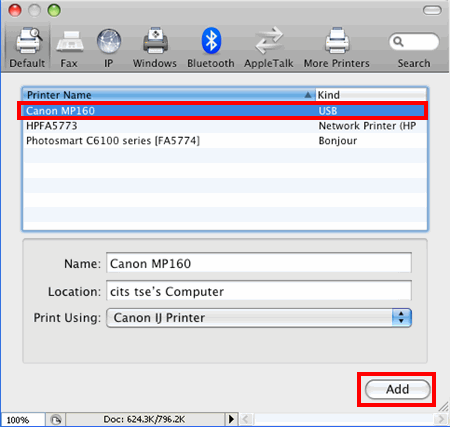
Task: Open the Bluetooth printer icon
Action: (211, 41)
